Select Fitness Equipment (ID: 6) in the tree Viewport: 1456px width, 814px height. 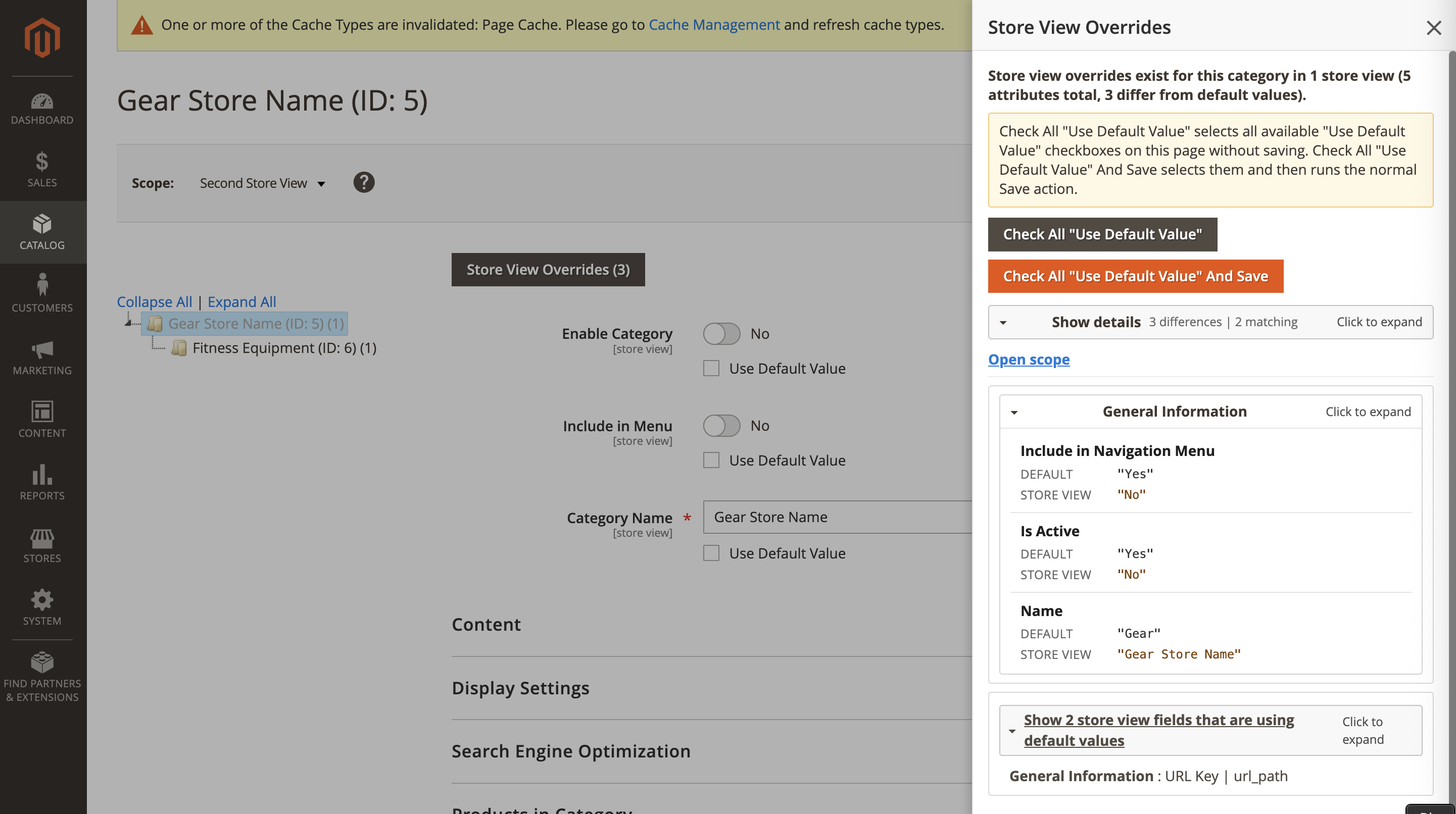[x=284, y=348]
